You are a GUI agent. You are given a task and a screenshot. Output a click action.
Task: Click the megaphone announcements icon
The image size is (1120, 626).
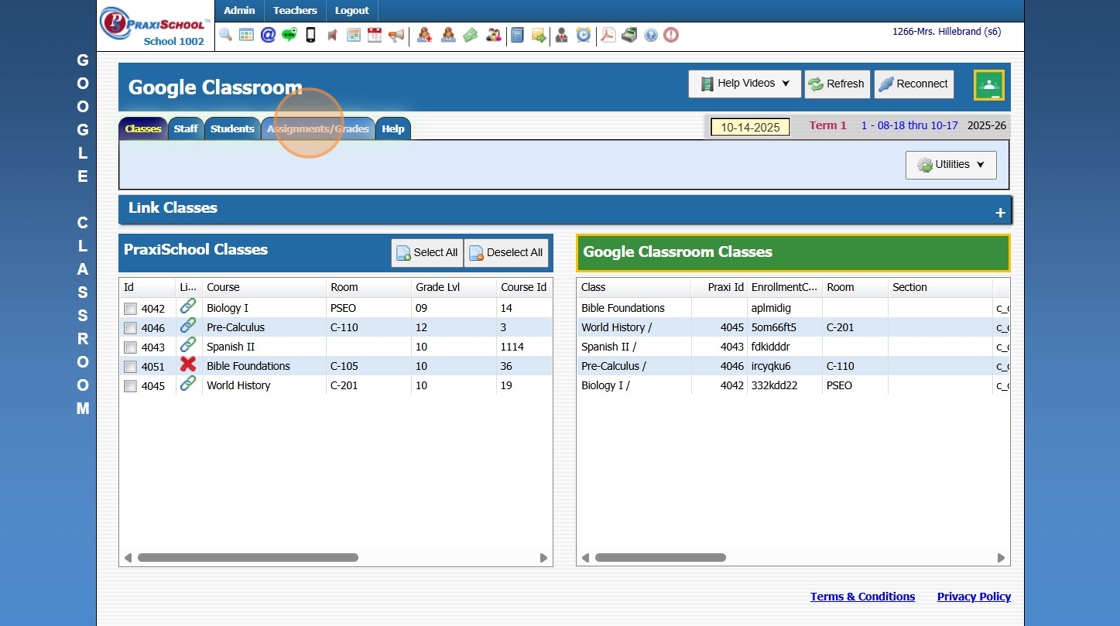click(397, 35)
